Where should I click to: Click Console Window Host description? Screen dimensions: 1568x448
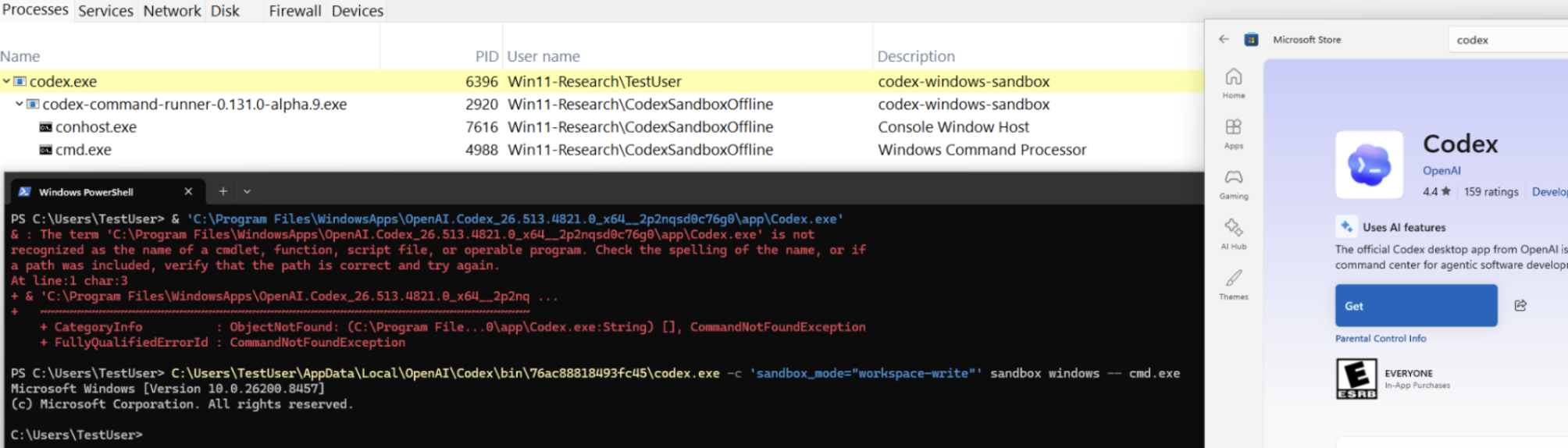click(x=953, y=126)
